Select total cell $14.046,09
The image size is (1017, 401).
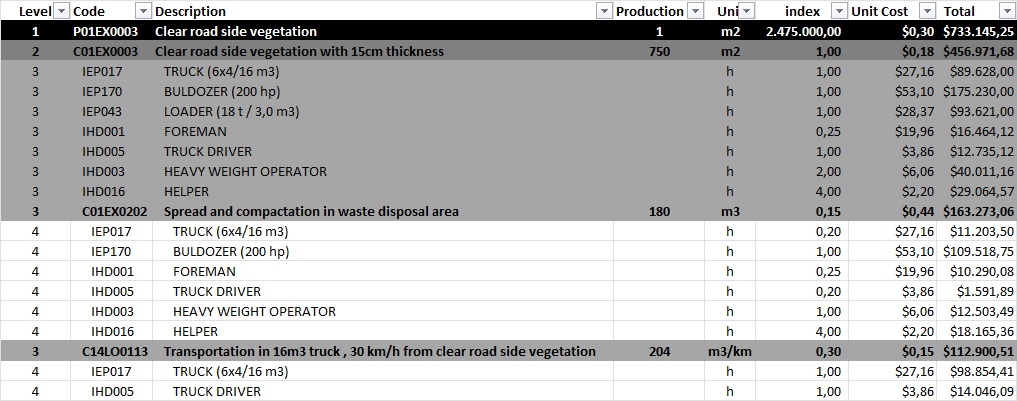pyautogui.click(x=982, y=392)
